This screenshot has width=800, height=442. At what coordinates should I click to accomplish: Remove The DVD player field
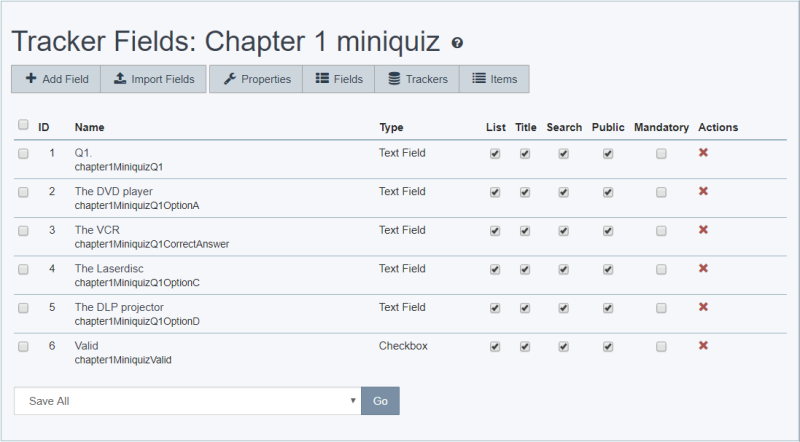pos(703,191)
